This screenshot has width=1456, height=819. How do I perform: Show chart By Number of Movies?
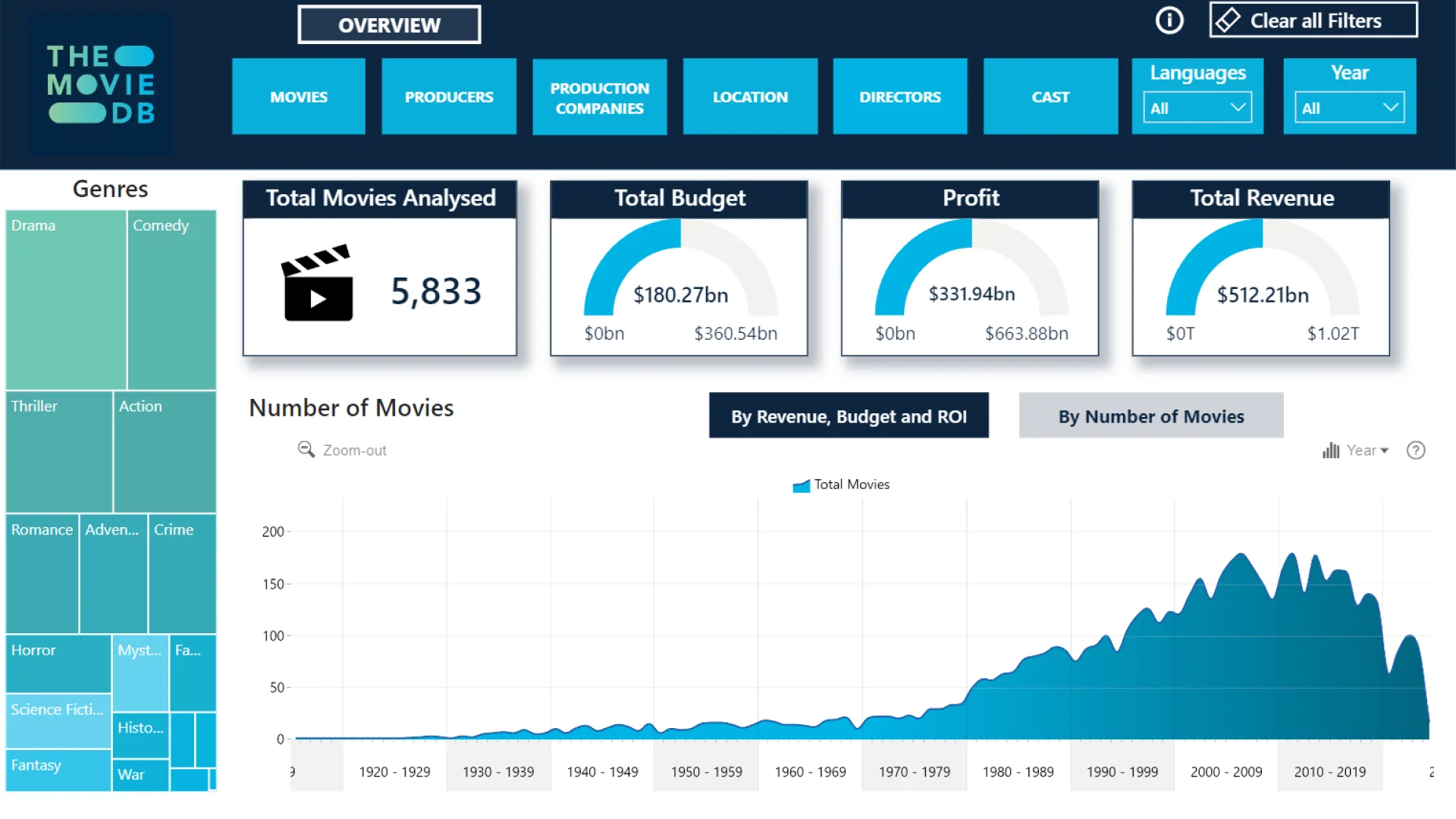[x=1151, y=416]
